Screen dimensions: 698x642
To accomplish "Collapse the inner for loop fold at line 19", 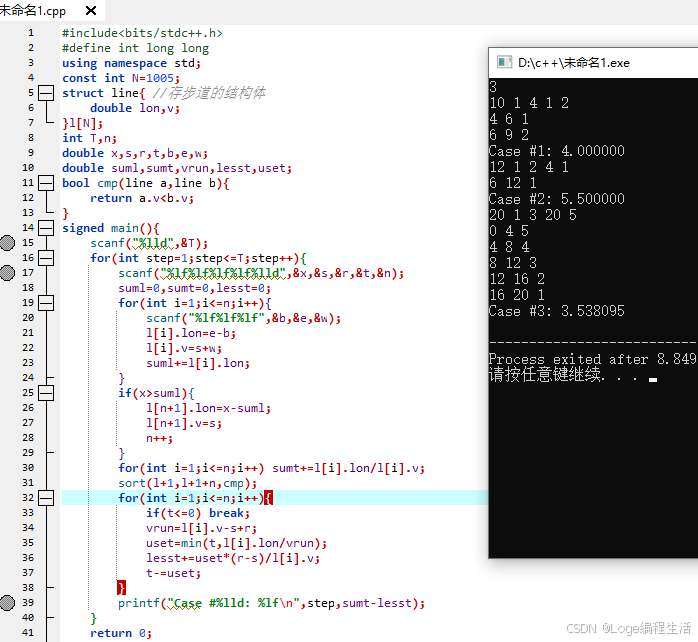I will coord(46,303).
